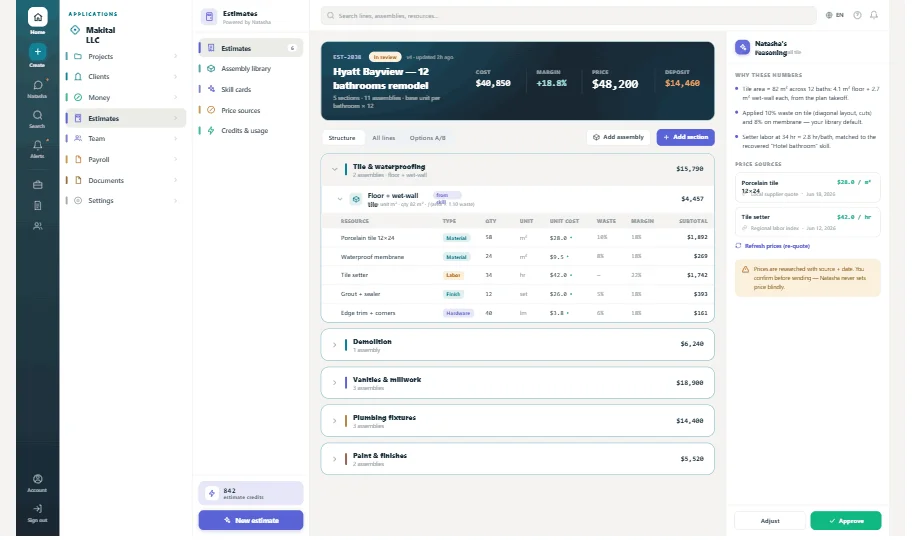924x540 pixels.
Task: Click the $14,460 deposit value
Action: (682, 83)
